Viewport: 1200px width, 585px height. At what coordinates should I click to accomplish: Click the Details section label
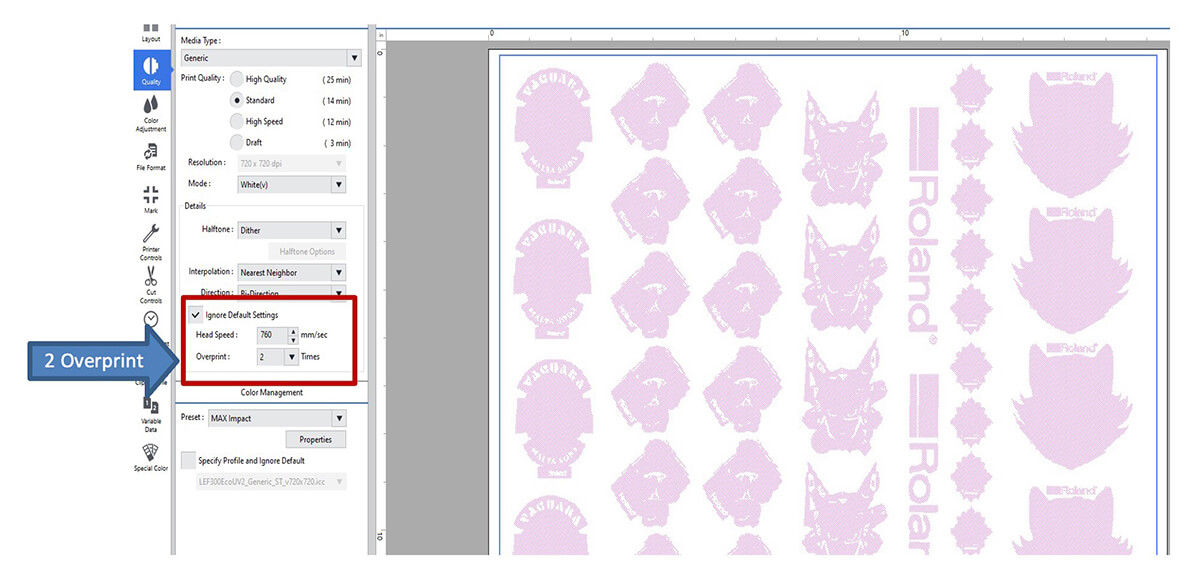(x=194, y=205)
